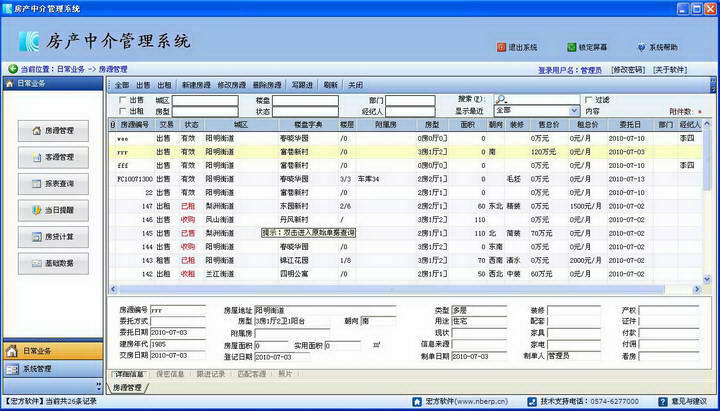Click 修改房源 toolbar button
Image resolution: width=720 pixels, height=411 pixels.
coord(232,85)
